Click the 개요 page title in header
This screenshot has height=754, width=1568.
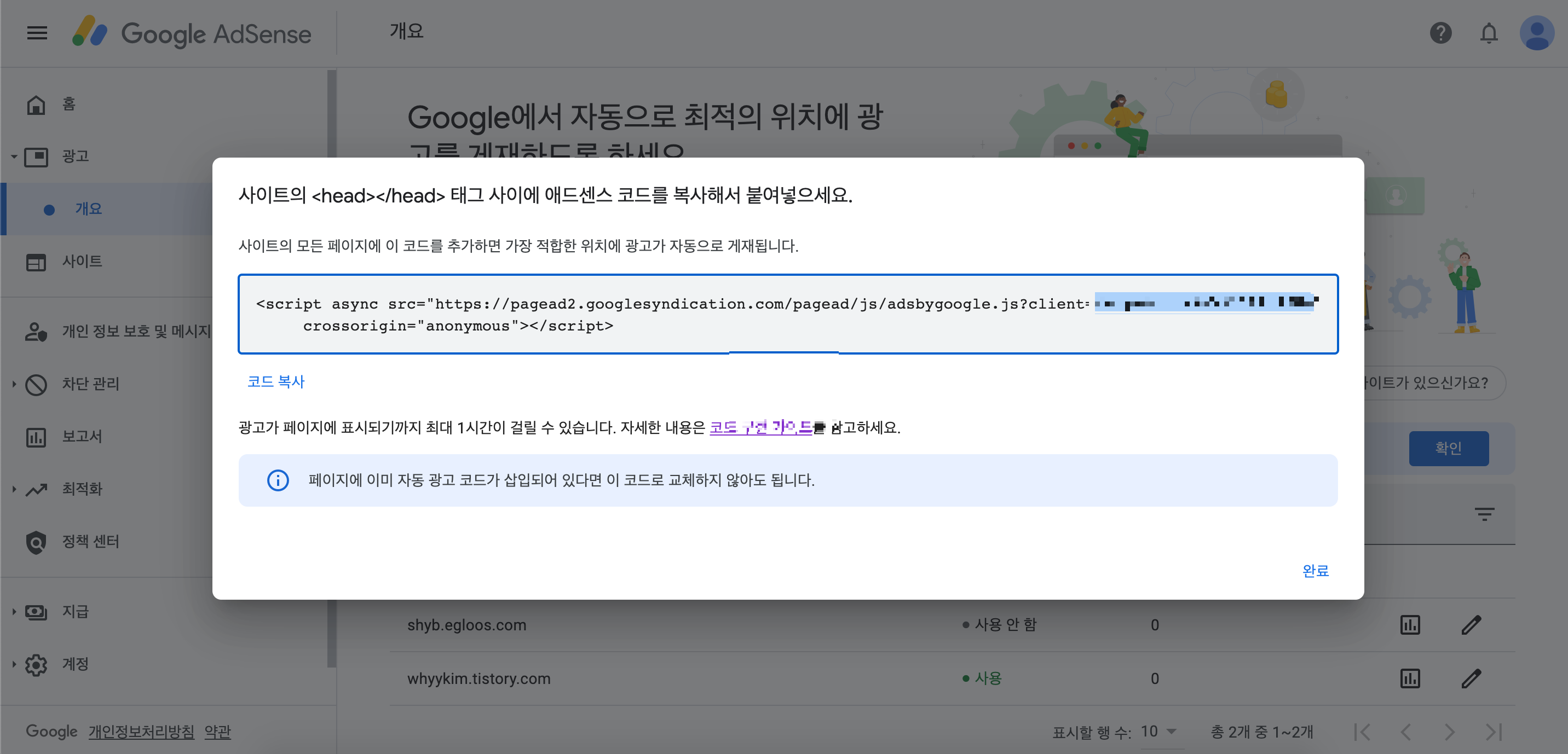point(407,31)
